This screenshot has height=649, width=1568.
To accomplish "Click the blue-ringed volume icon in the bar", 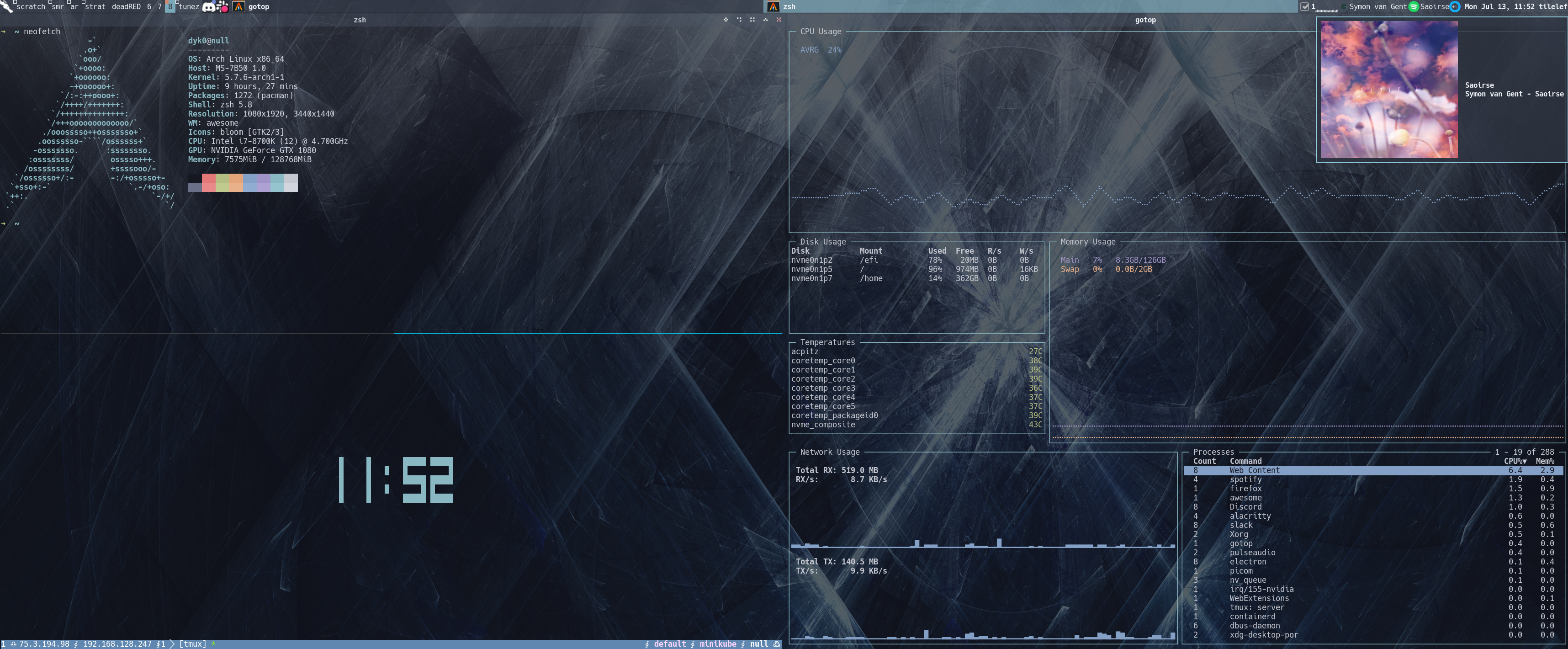I will coord(1455,7).
